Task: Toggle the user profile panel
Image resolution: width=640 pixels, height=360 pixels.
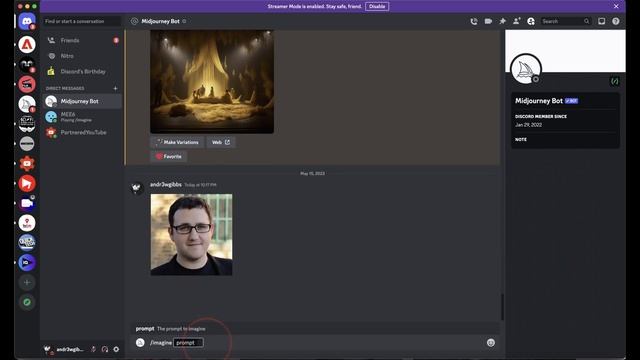Action: (531, 21)
